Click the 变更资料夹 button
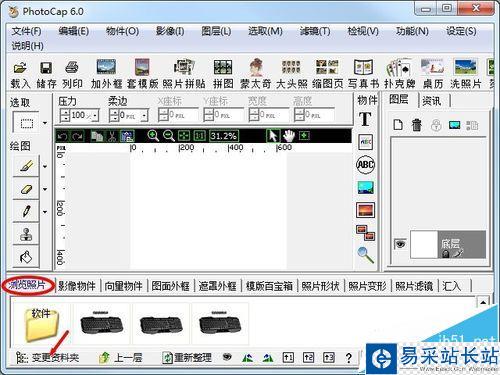Viewport: 500px width, 375px height. coord(48,358)
